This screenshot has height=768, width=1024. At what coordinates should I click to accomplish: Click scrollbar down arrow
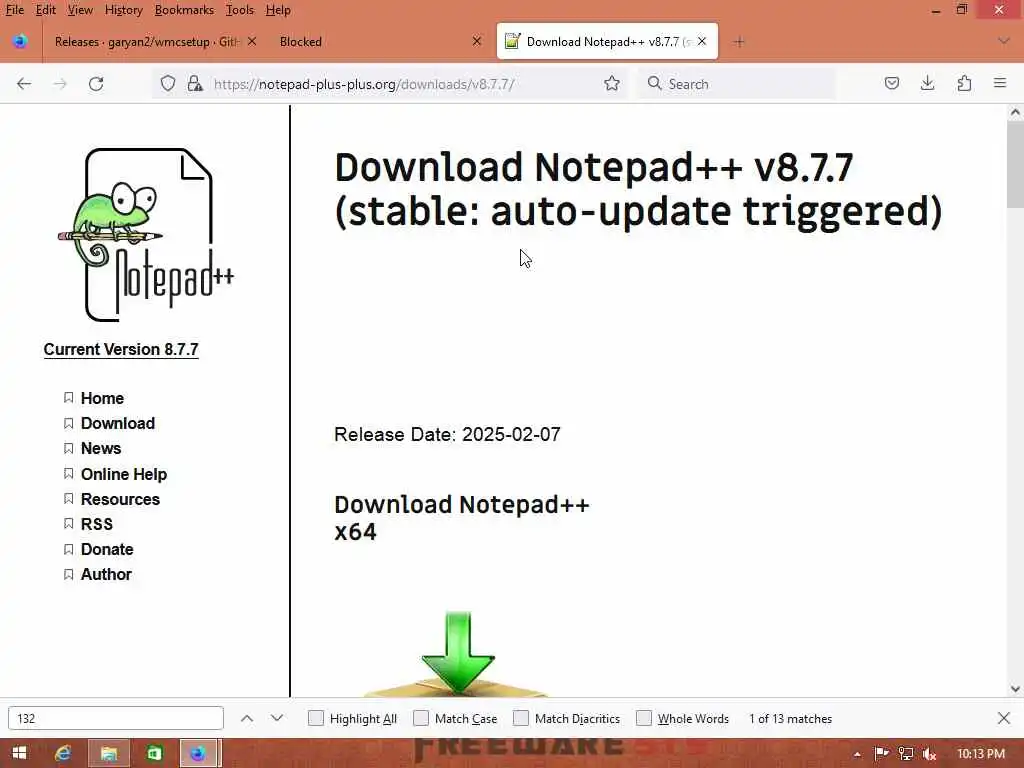tap(1015, 688)
